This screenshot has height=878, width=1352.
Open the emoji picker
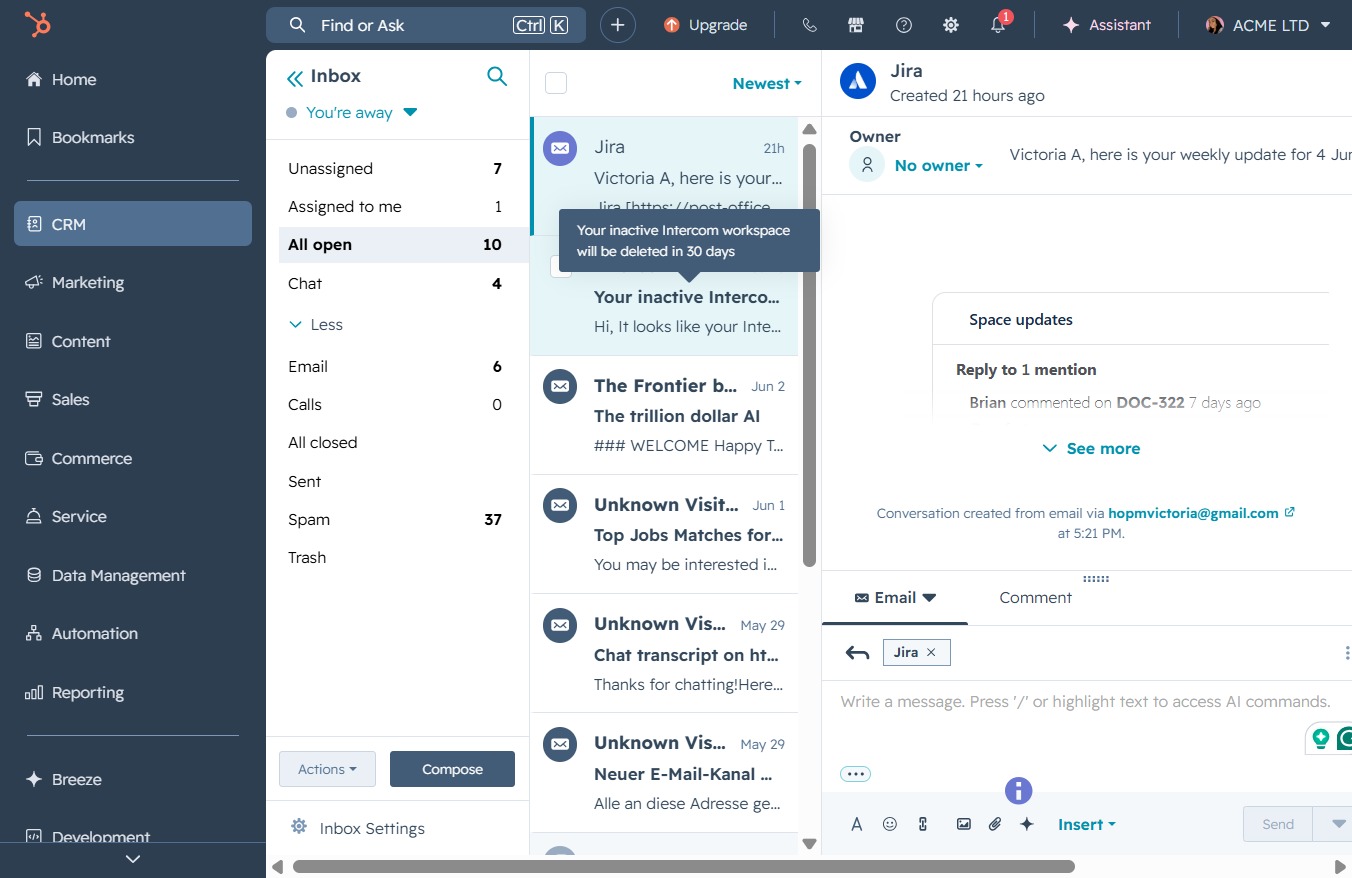[x=890, y=824]
